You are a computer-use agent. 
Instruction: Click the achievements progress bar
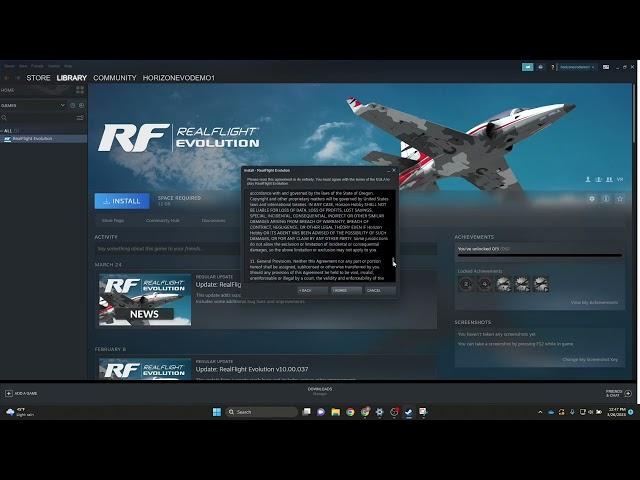(540, 256)
